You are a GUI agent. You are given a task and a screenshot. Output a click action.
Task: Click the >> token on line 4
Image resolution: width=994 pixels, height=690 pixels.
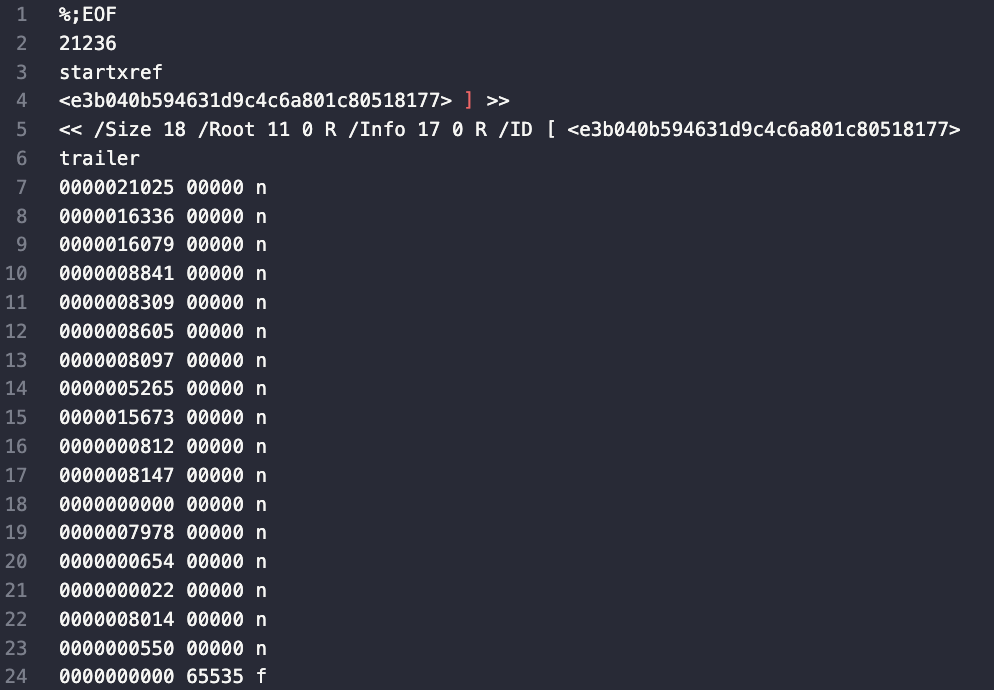tap(498, 101)
